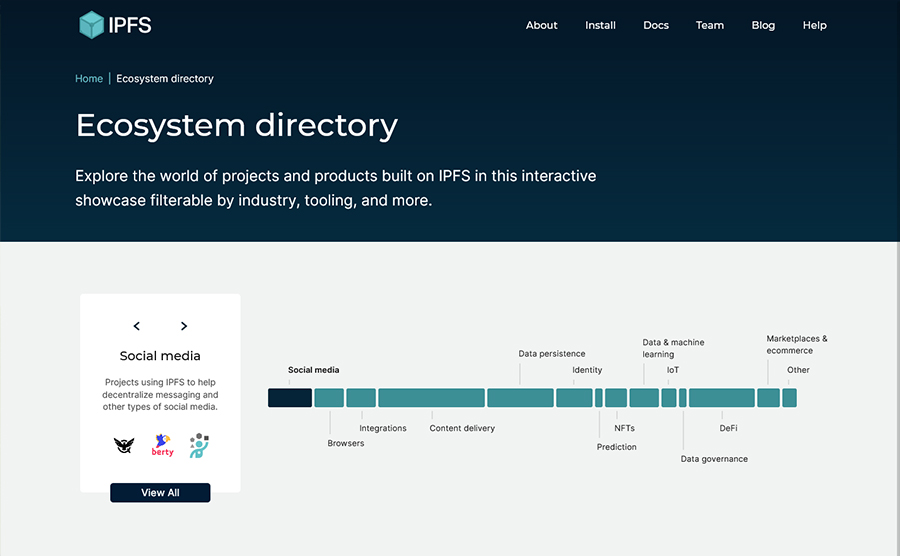Click the Data governance label

click(x=714, y=459)
